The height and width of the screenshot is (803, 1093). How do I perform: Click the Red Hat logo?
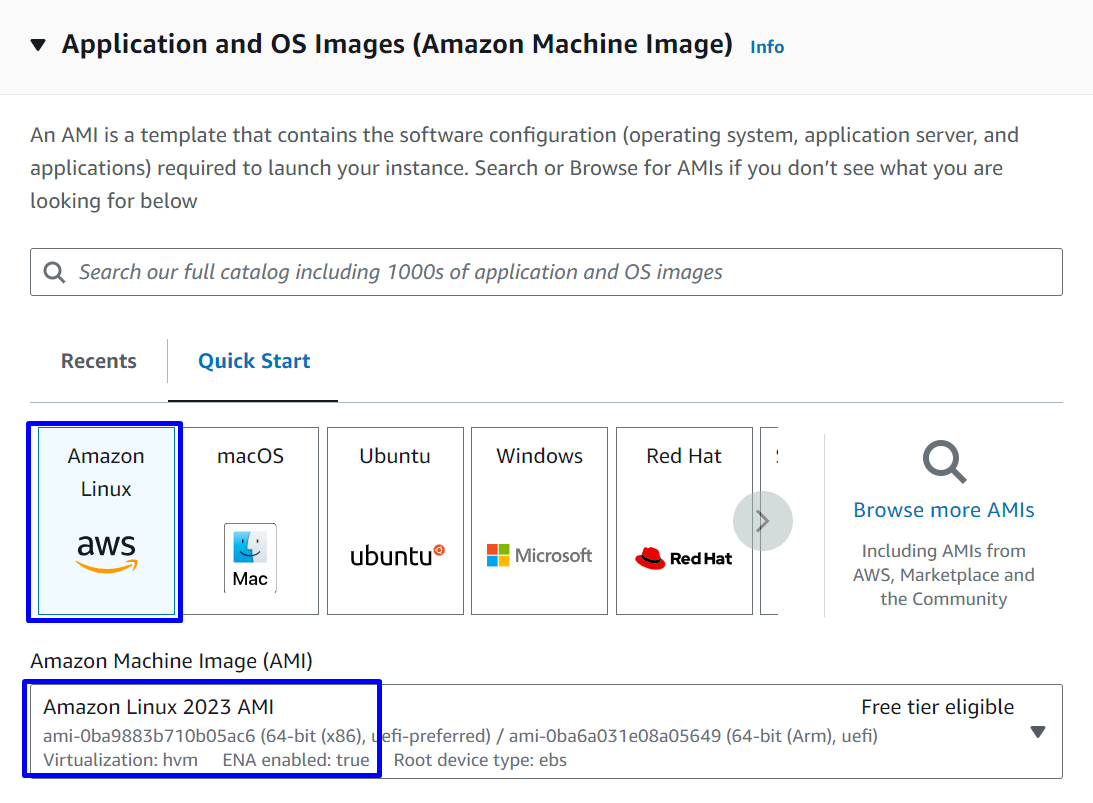[x=684, y=558]
